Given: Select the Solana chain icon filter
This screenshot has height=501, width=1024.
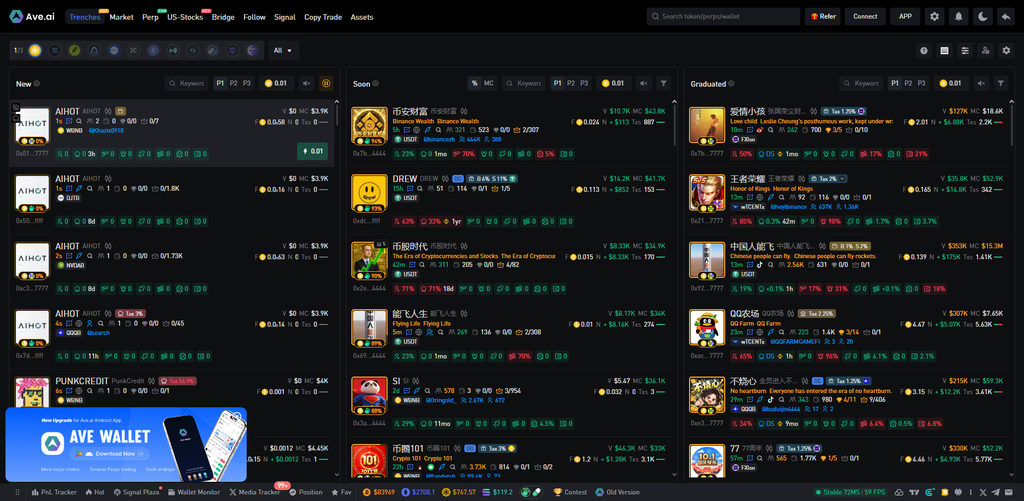Looking at the screenshot, I should [x=55, y=50].
